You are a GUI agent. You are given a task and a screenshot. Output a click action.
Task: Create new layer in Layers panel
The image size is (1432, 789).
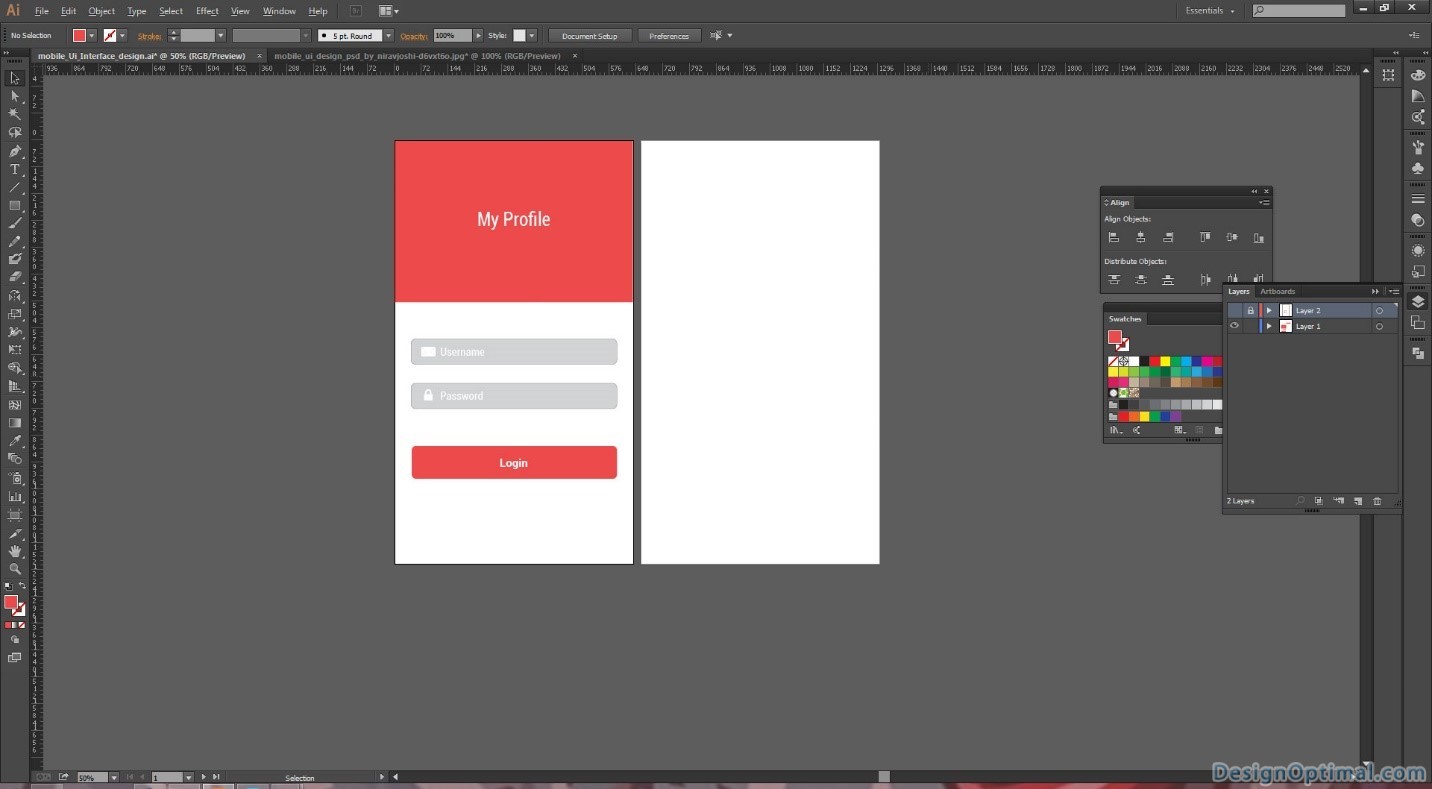(x=1357, y=501)
